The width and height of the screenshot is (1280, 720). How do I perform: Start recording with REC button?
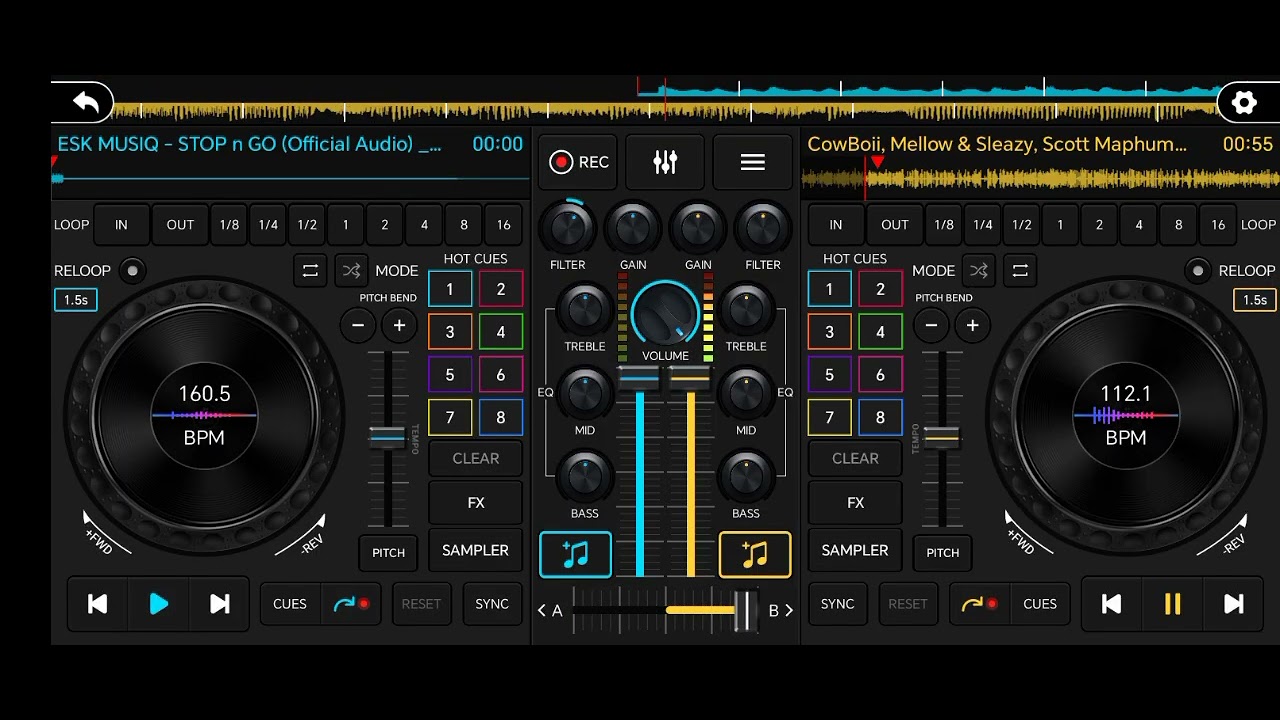tap(577, 162)
